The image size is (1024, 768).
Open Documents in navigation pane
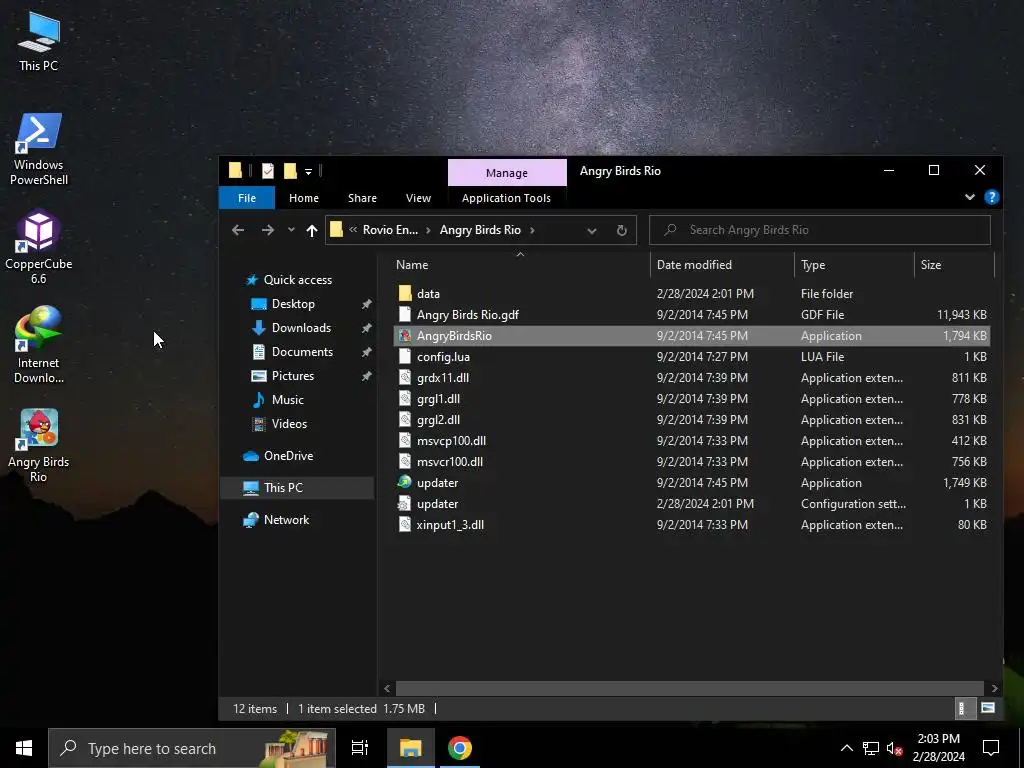(x=302, y=351)
